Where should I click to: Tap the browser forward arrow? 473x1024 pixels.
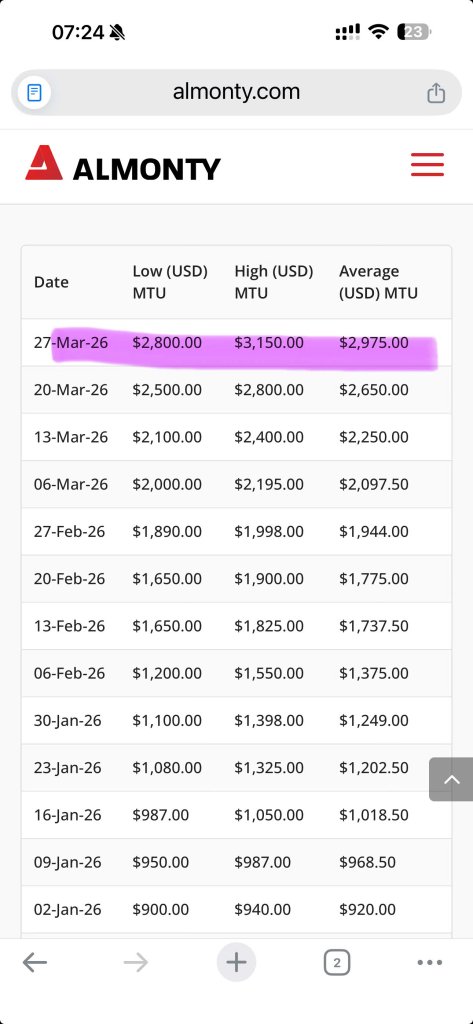pos(135,962)
